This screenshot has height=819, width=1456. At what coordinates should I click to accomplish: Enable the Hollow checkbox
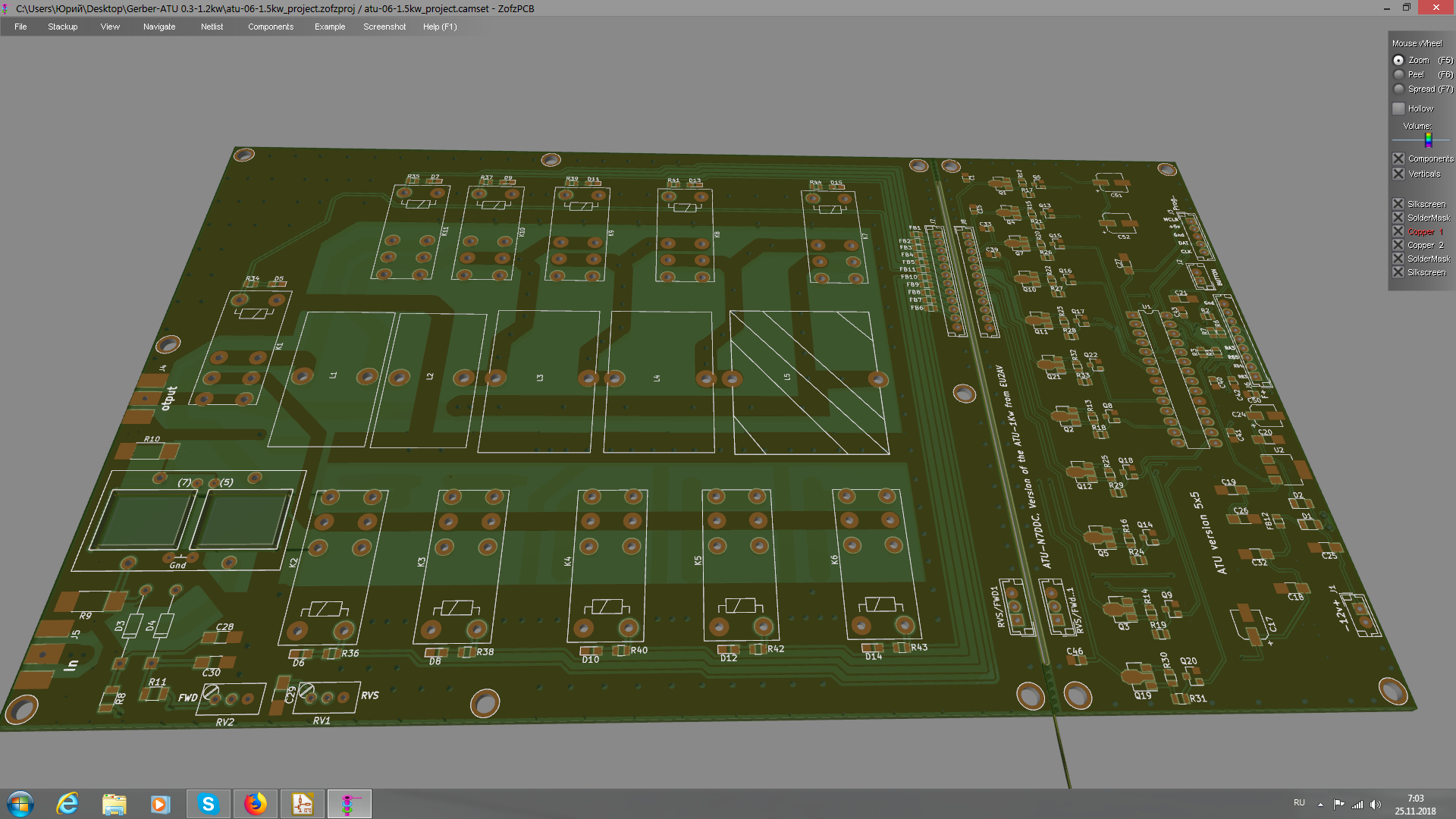pyautogui.click(x=1398, y=108)
